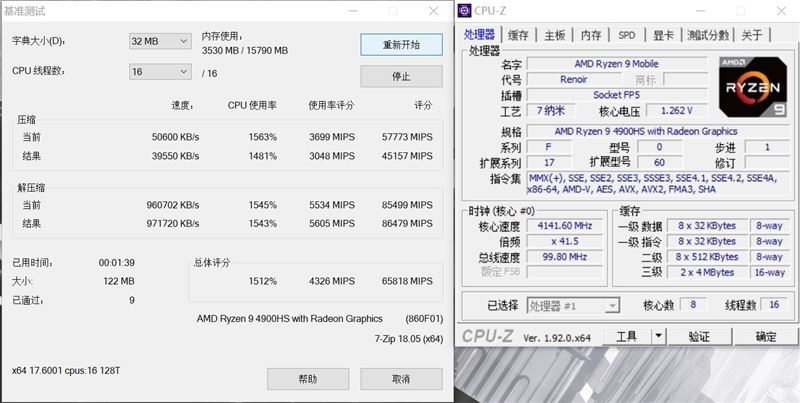Select the SPD tab
The width and height of the screenshot is (800, 403).
[x=627, y=35]
